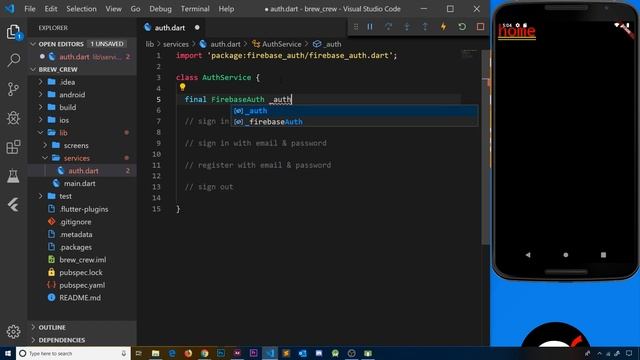Select auth.dart in Open Editors list
Viewport: 640px width, 360px height.
click(82, 57)
